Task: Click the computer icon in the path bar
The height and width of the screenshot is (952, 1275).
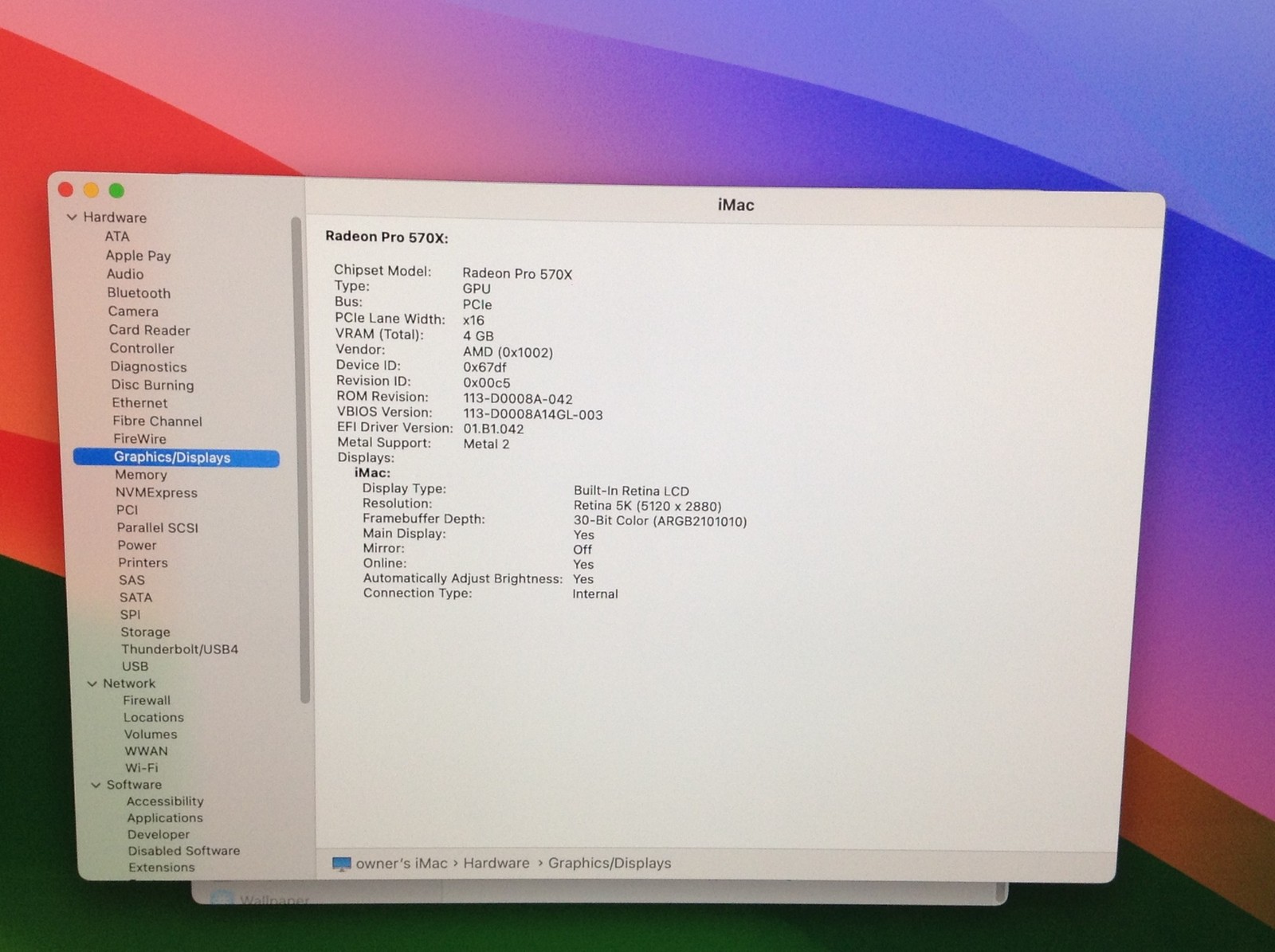Action: (x=341, y=864)
